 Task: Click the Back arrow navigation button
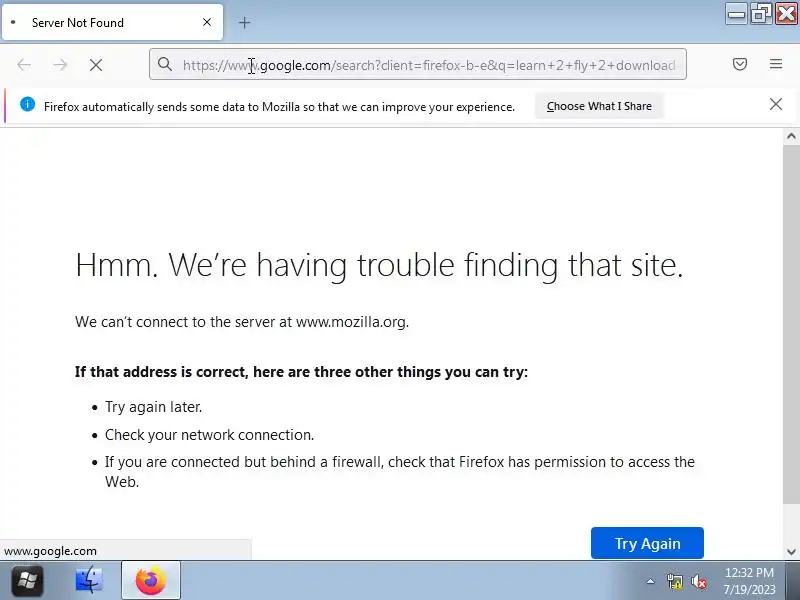click(x=24, y=65)
